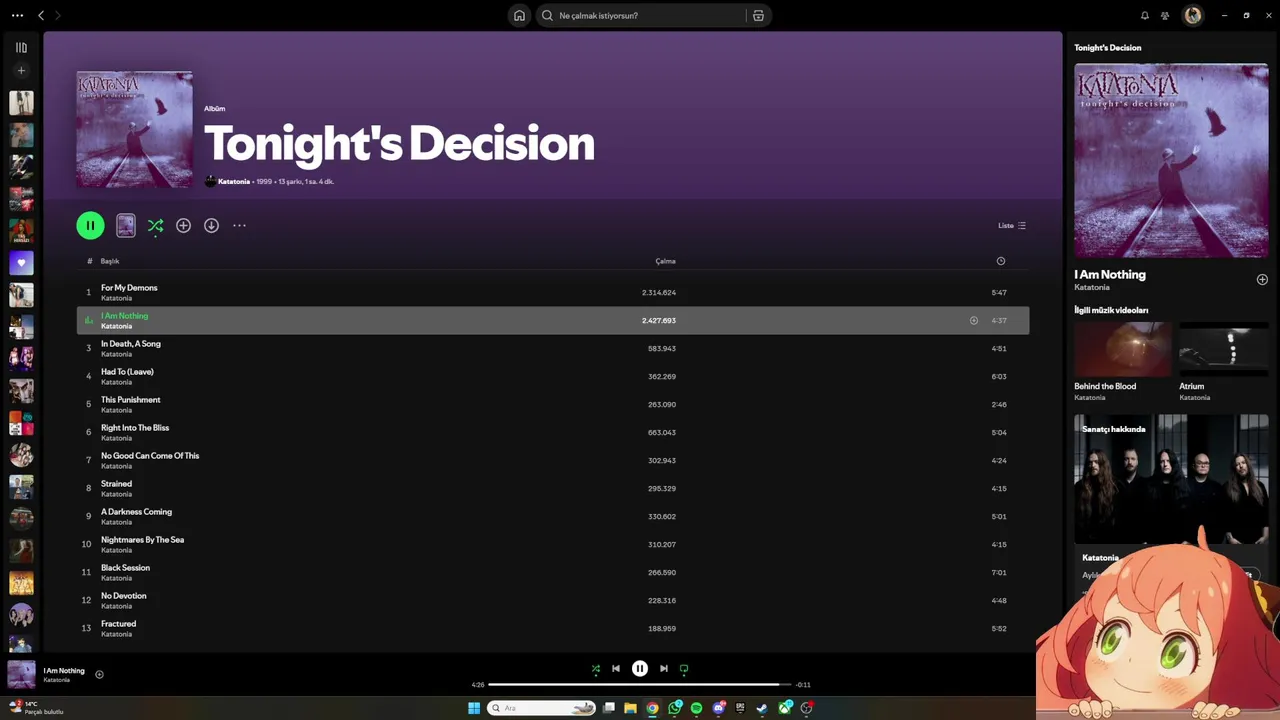Collapse the library sidebar icon
1280x720 pixels.
(x=21, y=47)
